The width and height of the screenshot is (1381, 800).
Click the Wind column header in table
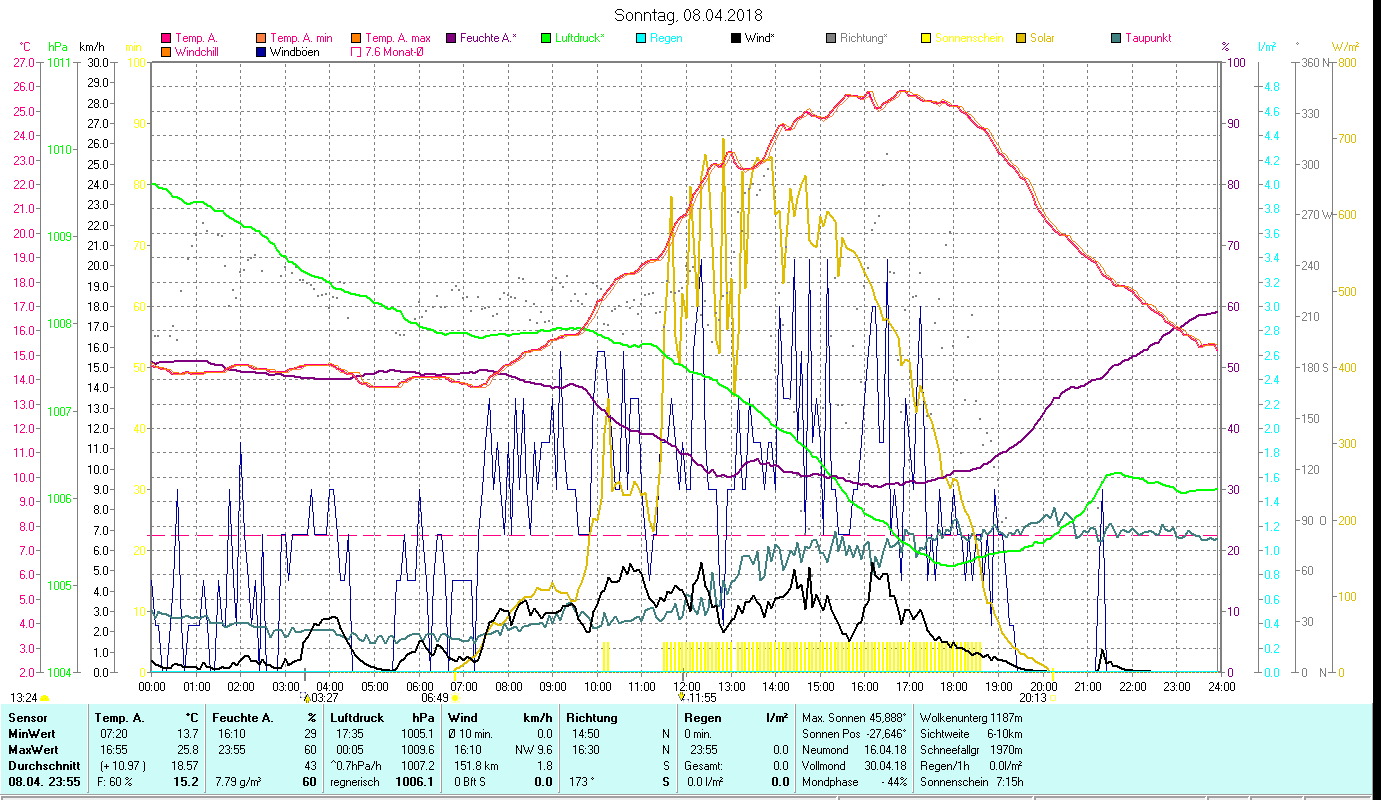[x=463, y=718]
